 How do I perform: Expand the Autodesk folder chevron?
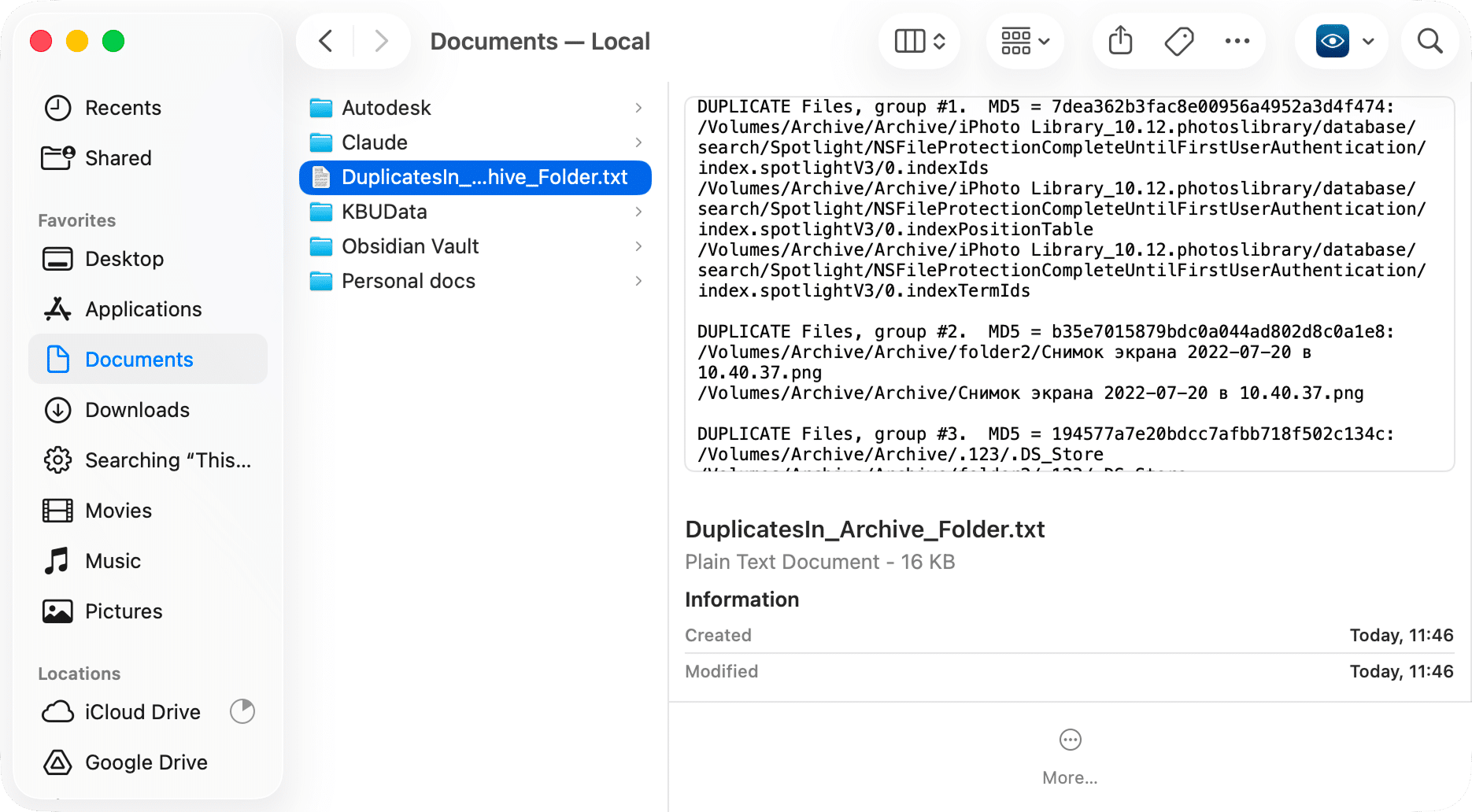638,108
